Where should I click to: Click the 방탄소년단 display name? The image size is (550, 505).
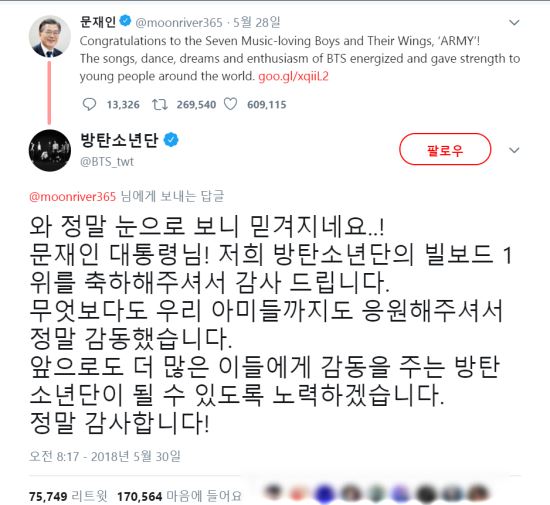click(119, 140)
